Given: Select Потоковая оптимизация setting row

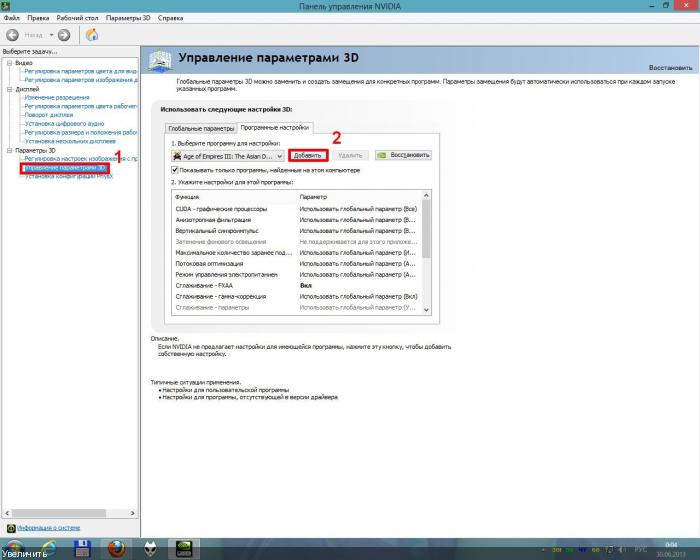Looking at the screenshot, I should [296, 263].
